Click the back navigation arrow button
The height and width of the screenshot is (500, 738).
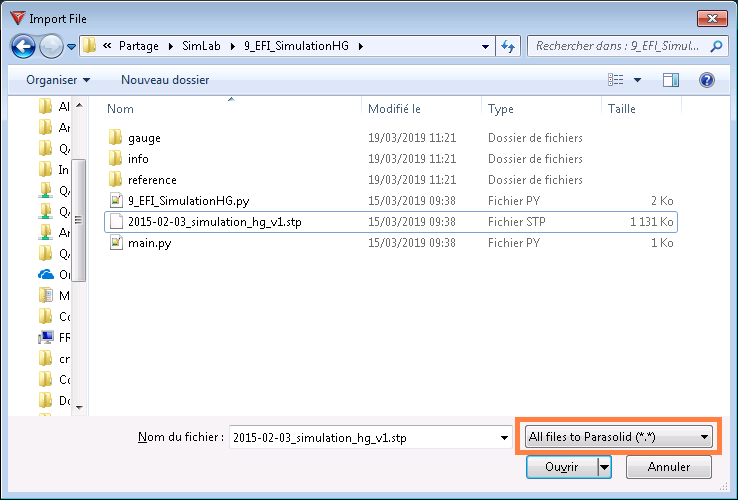24,46
